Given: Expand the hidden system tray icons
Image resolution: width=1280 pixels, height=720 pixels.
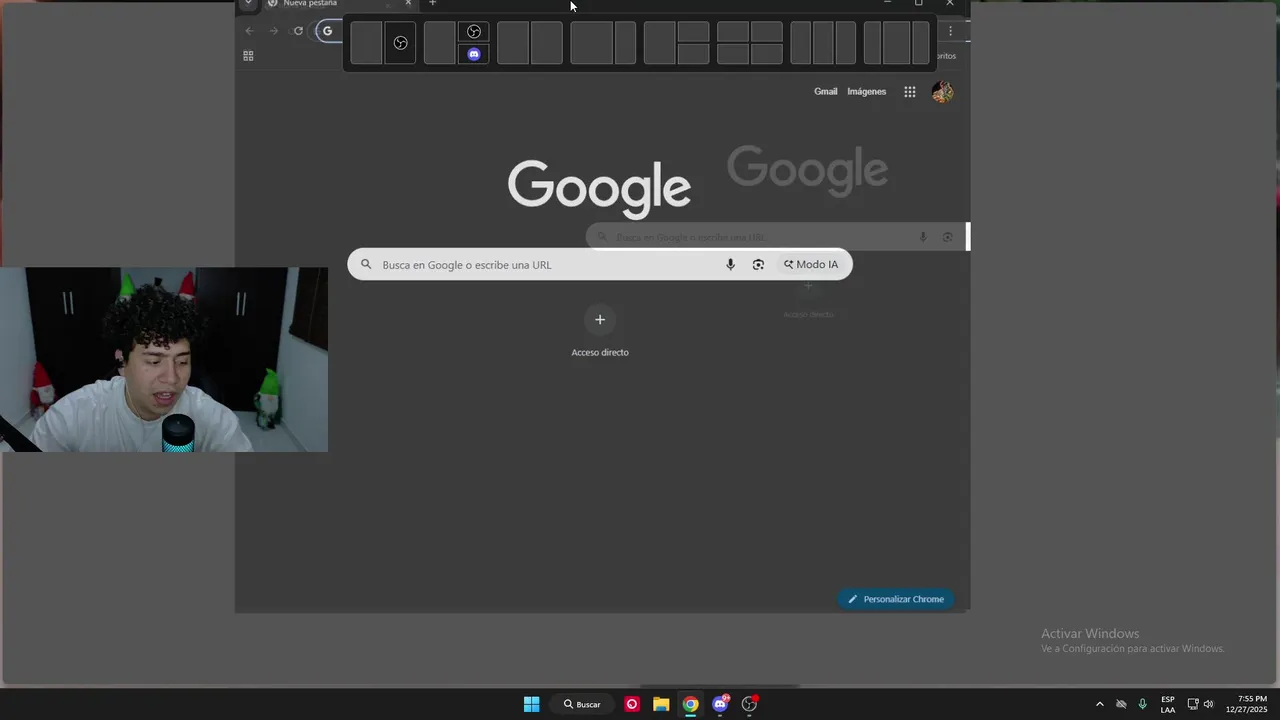Looking at the screenshot, I should [1100, 704].
